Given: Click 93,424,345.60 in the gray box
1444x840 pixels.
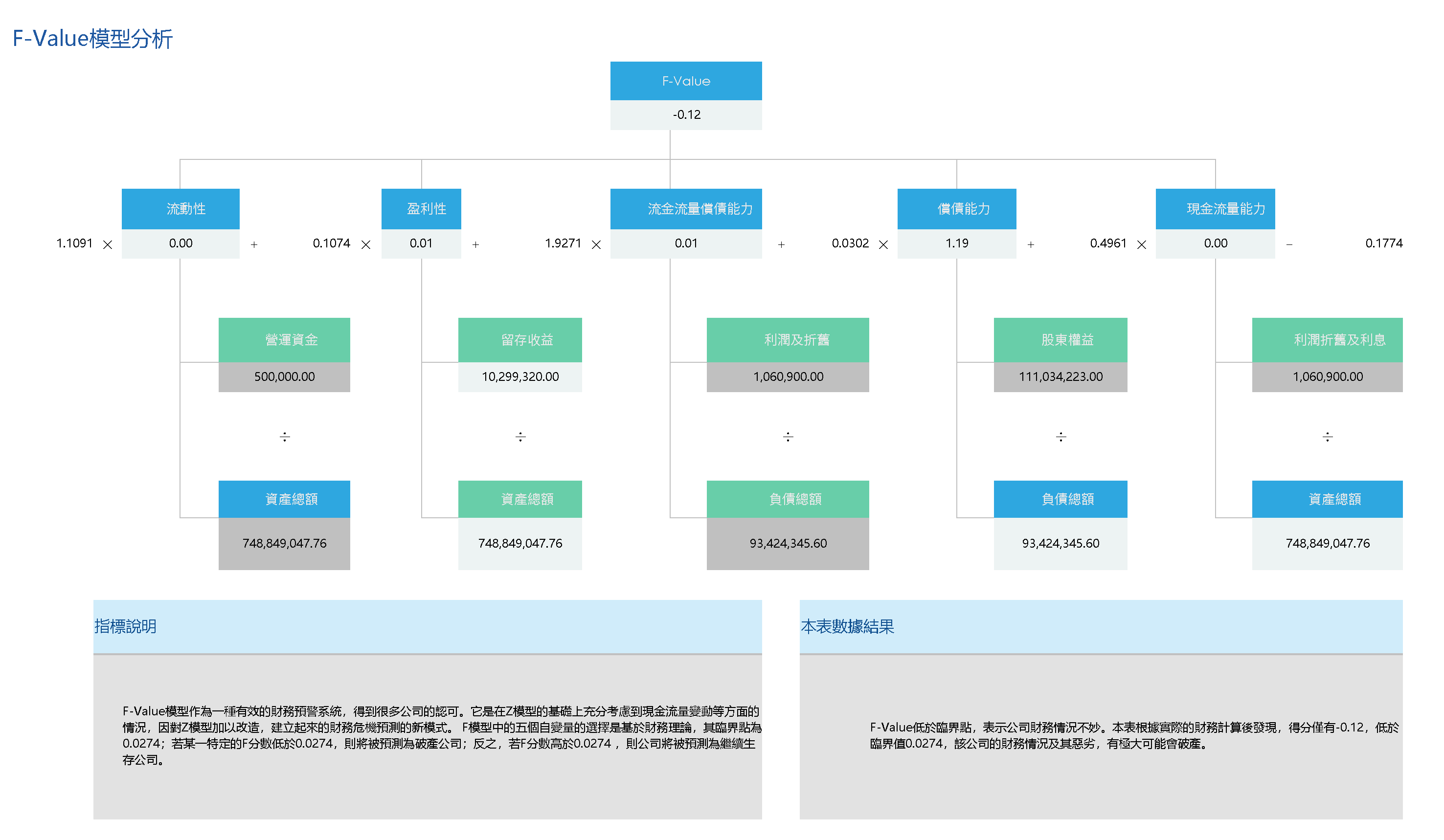Looking at the screenshot, I should (x=788, y=543).
